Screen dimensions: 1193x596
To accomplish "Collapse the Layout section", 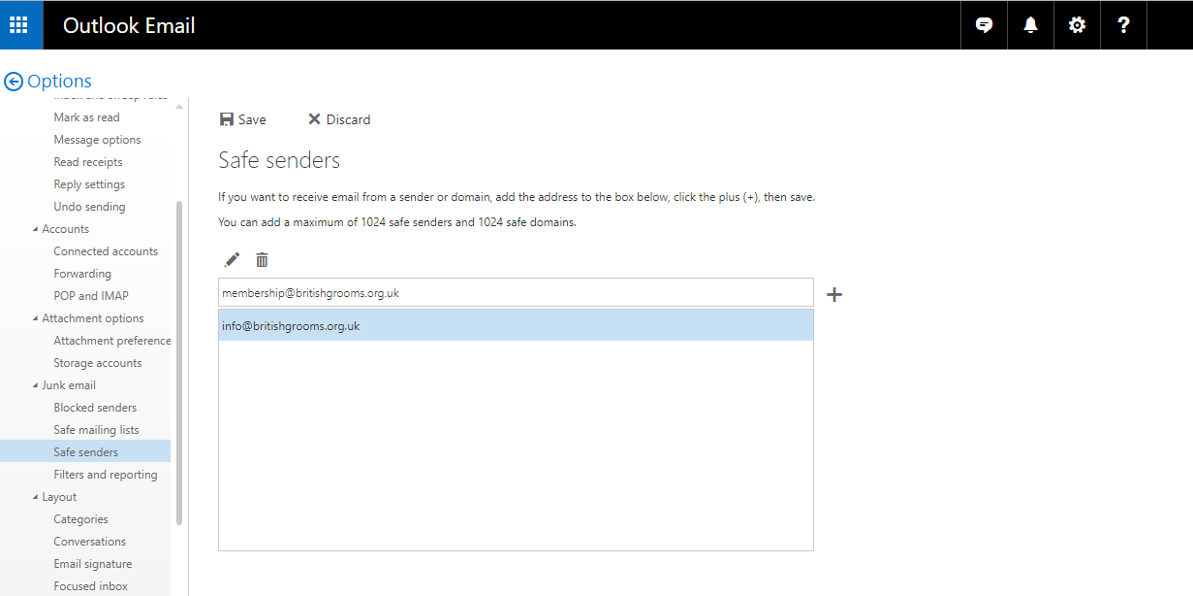I will click(37, 498).
